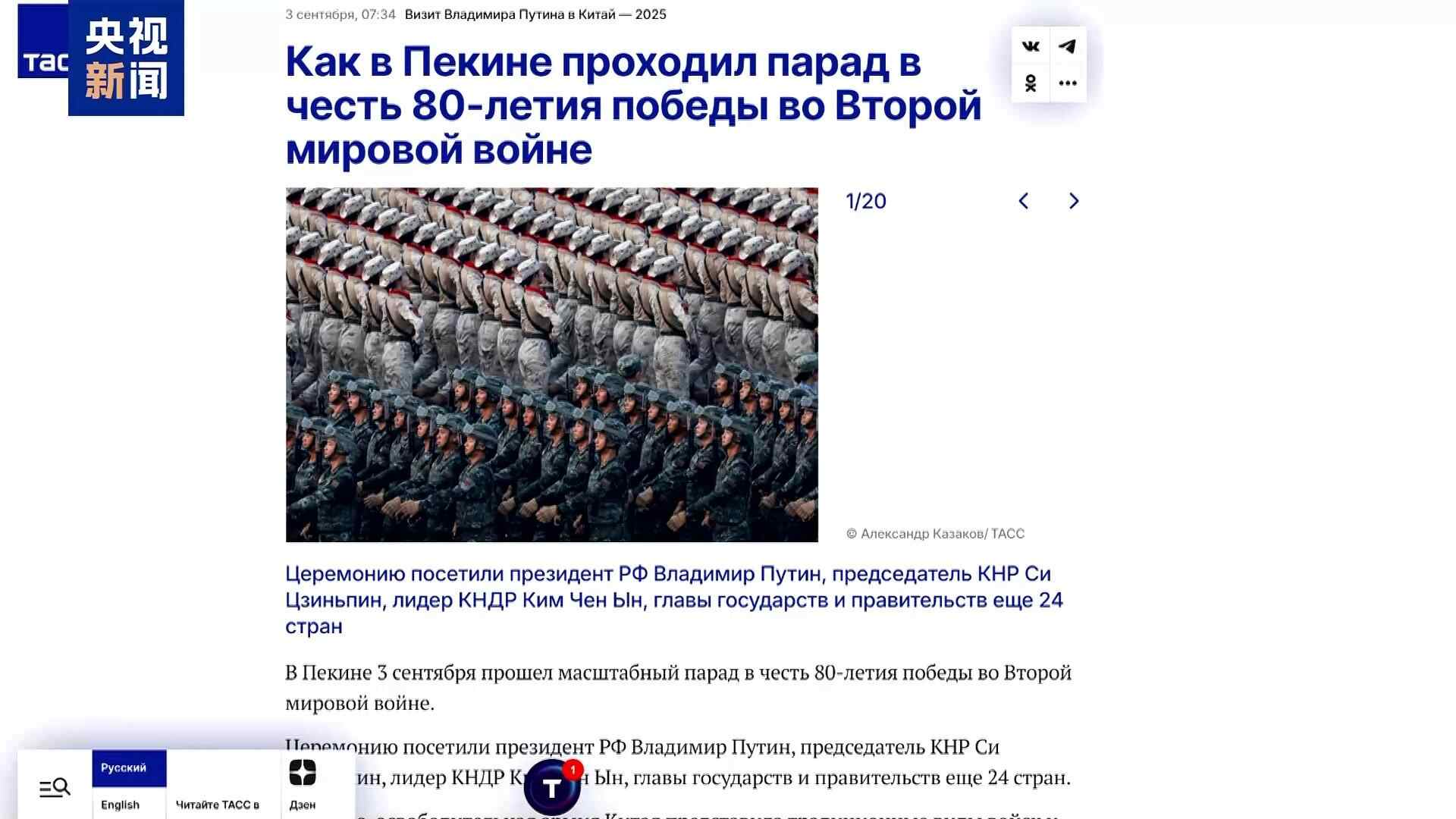Open more sharing options (three dots)
The height and width of the screenshot is (819, 1456).
click(x=1068, y=83)
